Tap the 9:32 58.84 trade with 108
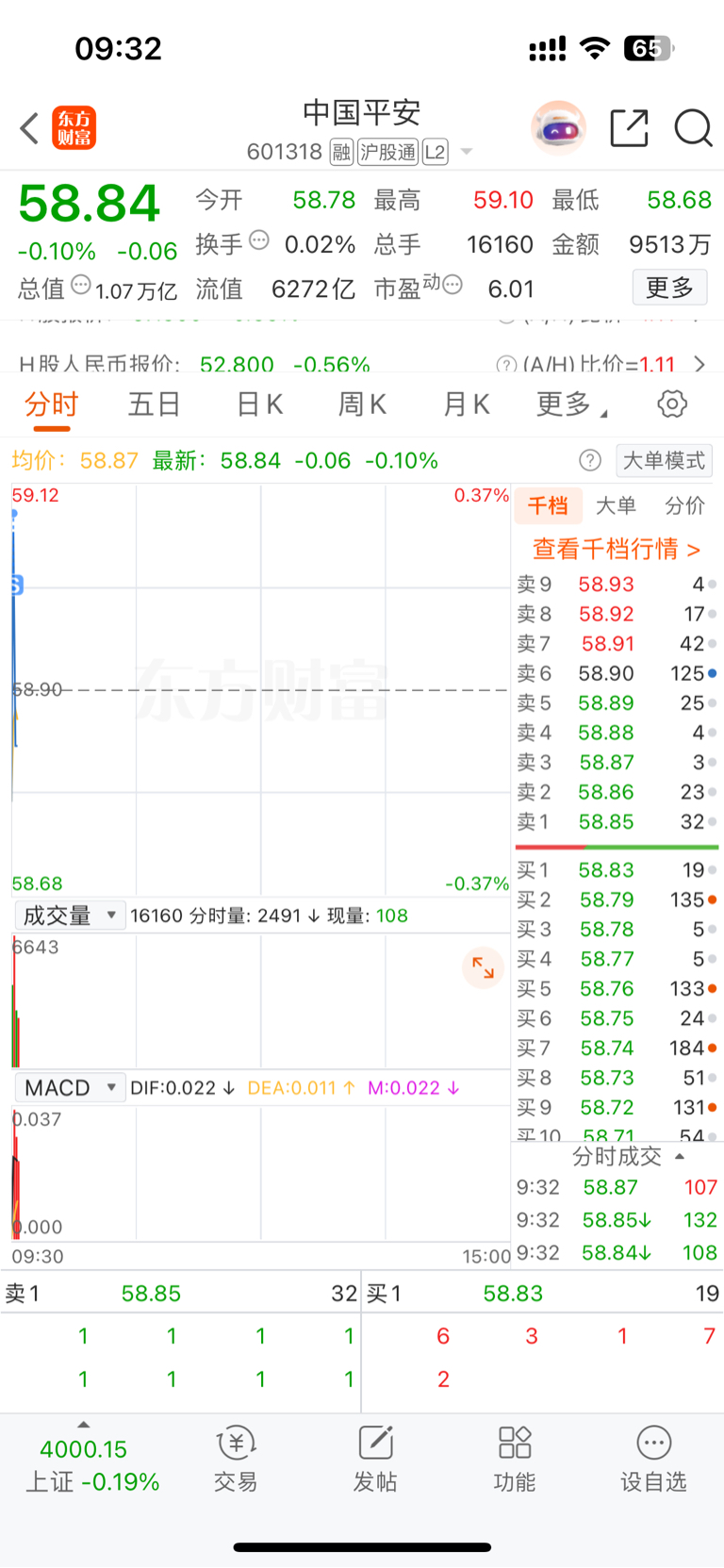This screenshot has width=724, height=1568. pyautogui.click(x=617, y=1252)
